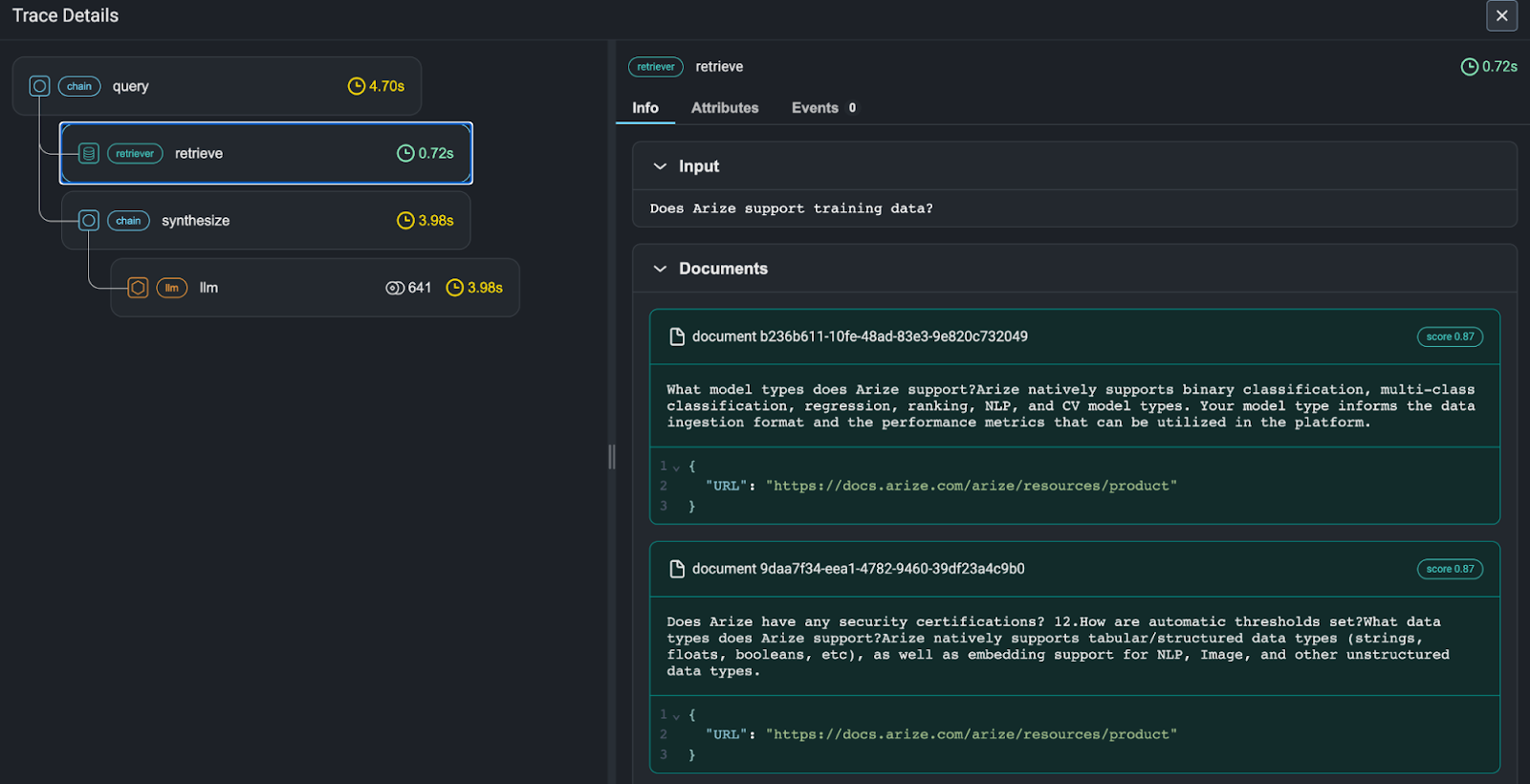This screenshot has width=1530, height=784.
Task: Click the panel divider resize handle
Action: coord(612,457)
